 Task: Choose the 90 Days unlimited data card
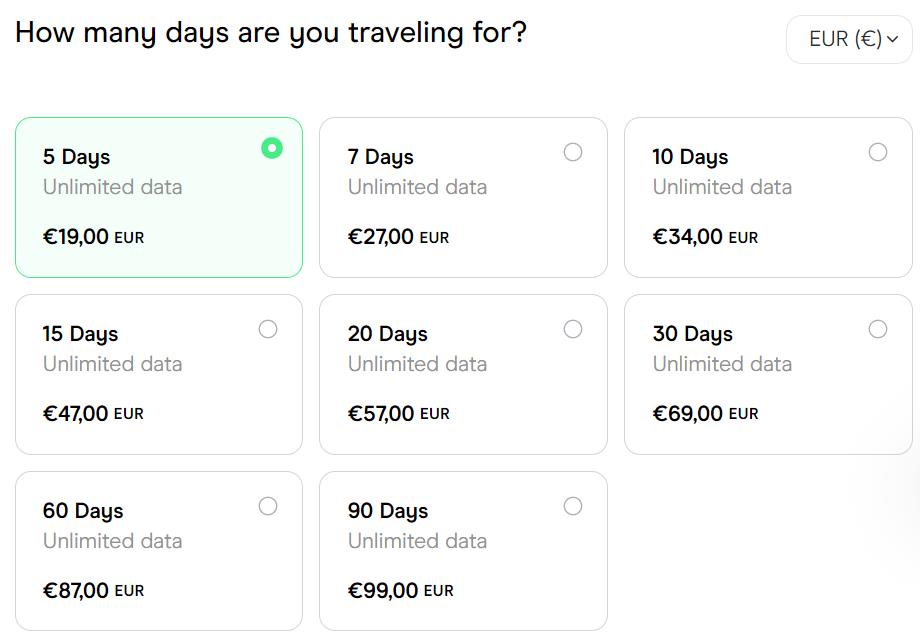pos(463,550)
